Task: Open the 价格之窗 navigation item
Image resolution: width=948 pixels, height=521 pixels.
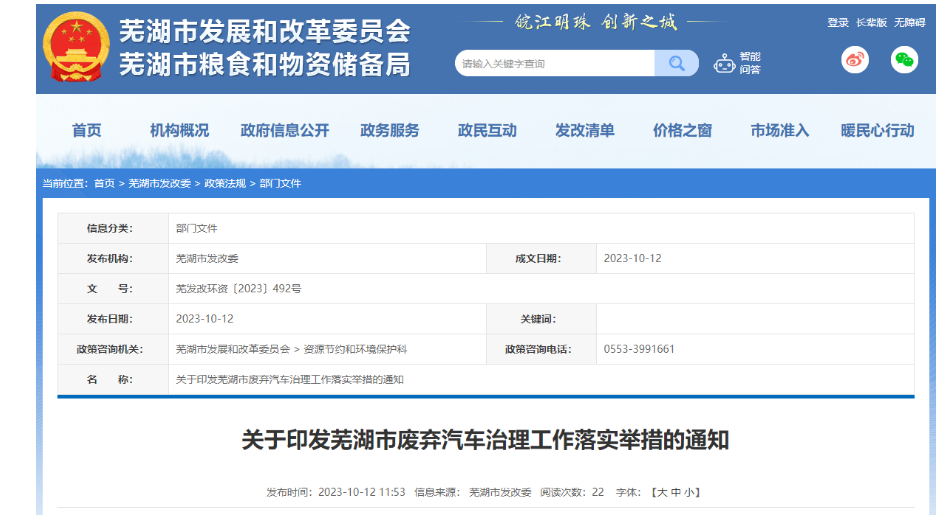Action: 682,130
